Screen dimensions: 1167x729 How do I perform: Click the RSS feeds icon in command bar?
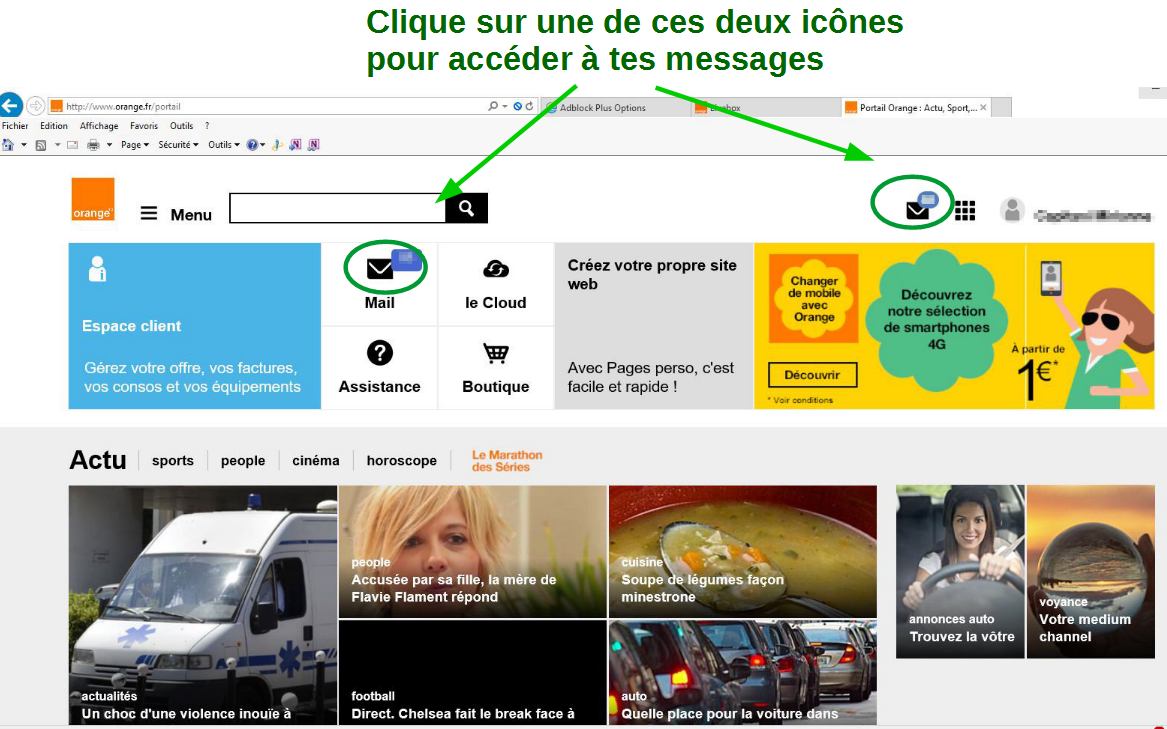41,145
